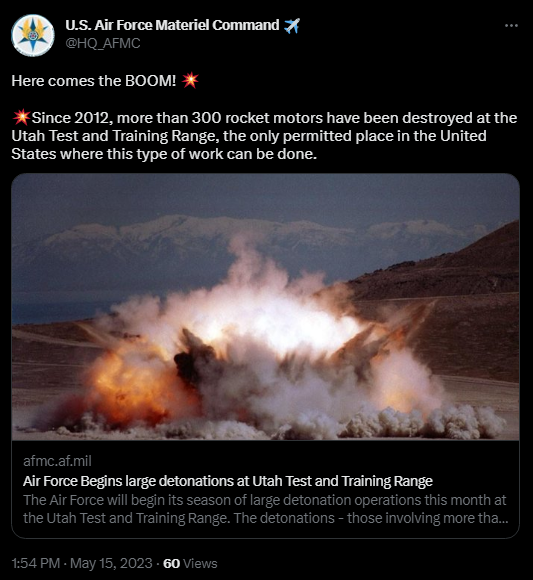The height and width of the screenshot is (580, 533).
Task: Open the explosion photo in link card
Action: click(x=265, y=307)
